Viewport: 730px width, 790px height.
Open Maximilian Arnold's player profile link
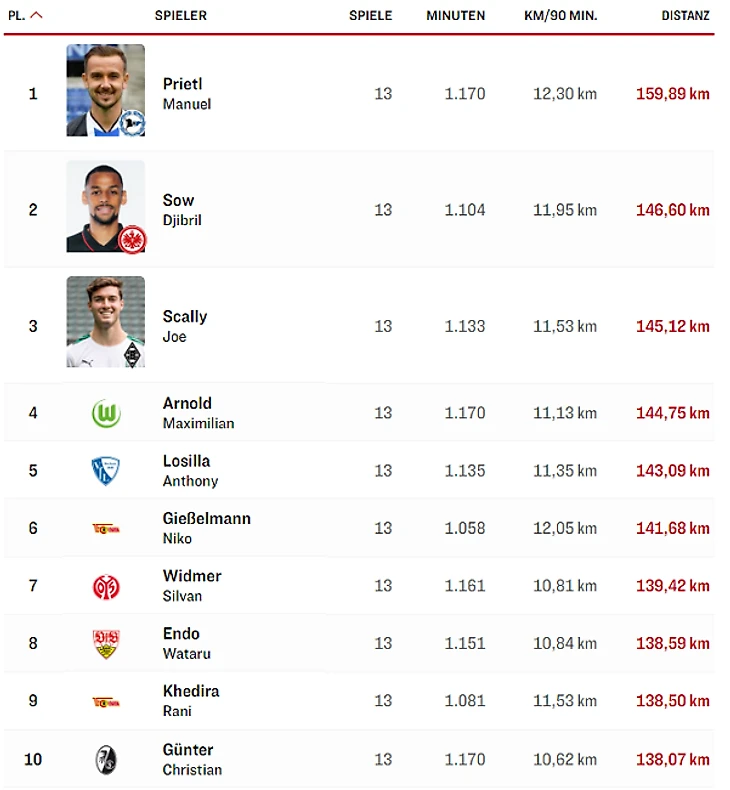coord(198,413)
